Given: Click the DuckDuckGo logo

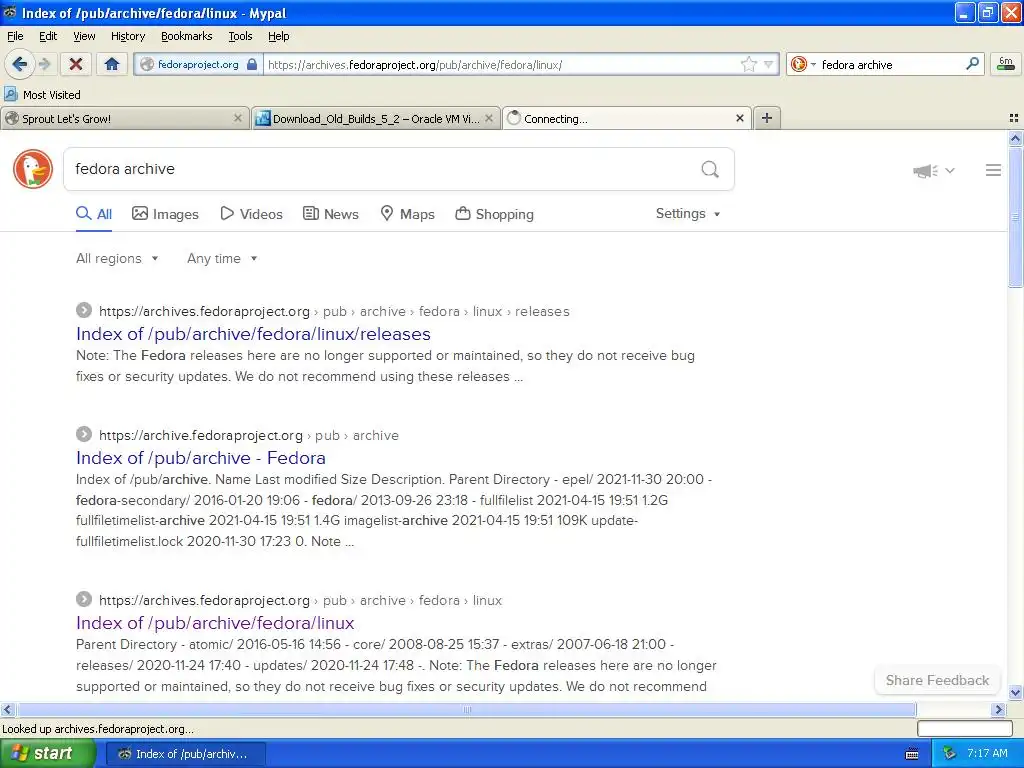Looking at the screenshot, I should (x=33, y=169).
